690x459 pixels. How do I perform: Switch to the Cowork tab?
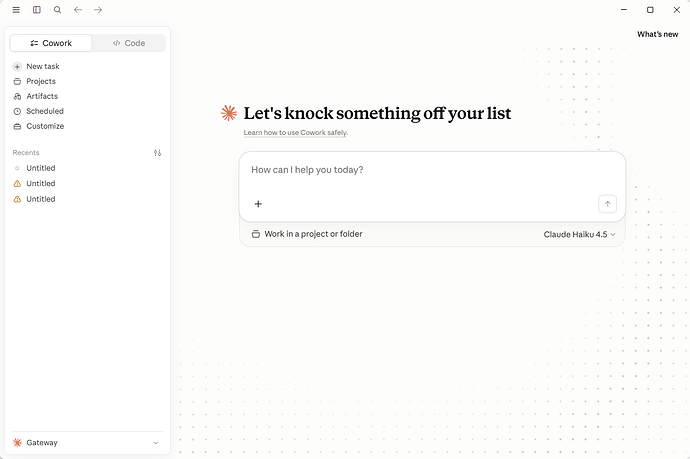coord(51,43)
